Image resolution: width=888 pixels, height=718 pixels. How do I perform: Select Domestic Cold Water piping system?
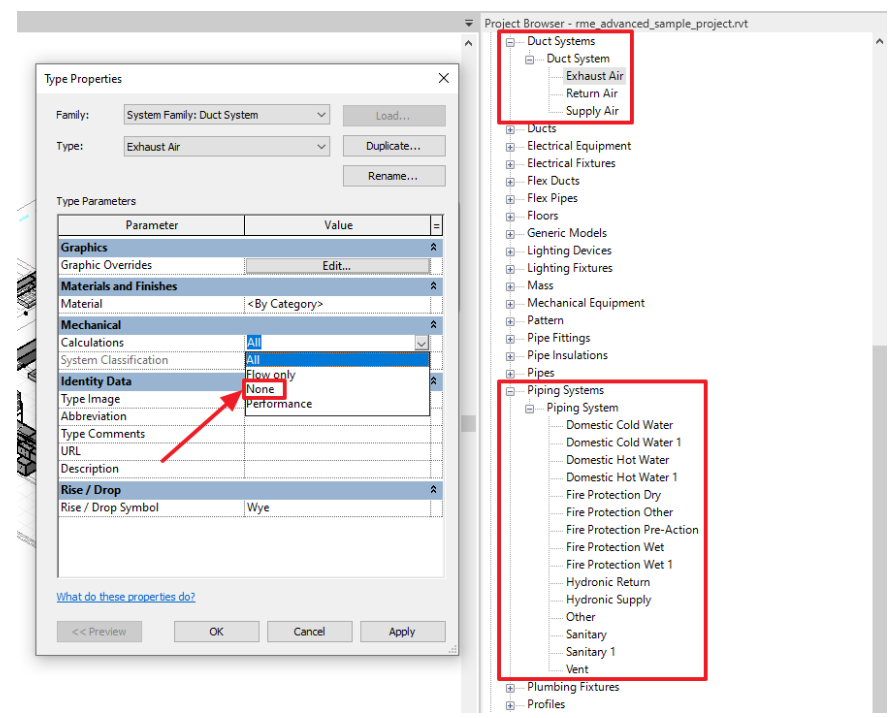[x=620, y=425]
